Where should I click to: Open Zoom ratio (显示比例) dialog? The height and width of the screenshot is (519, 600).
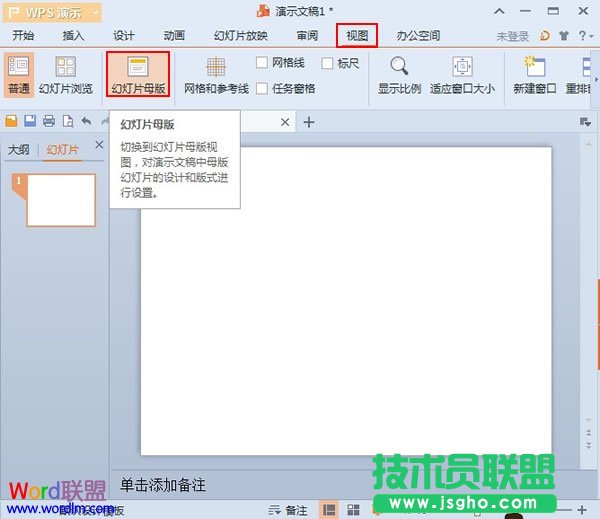pyautogui.click(x=399, y=75)
